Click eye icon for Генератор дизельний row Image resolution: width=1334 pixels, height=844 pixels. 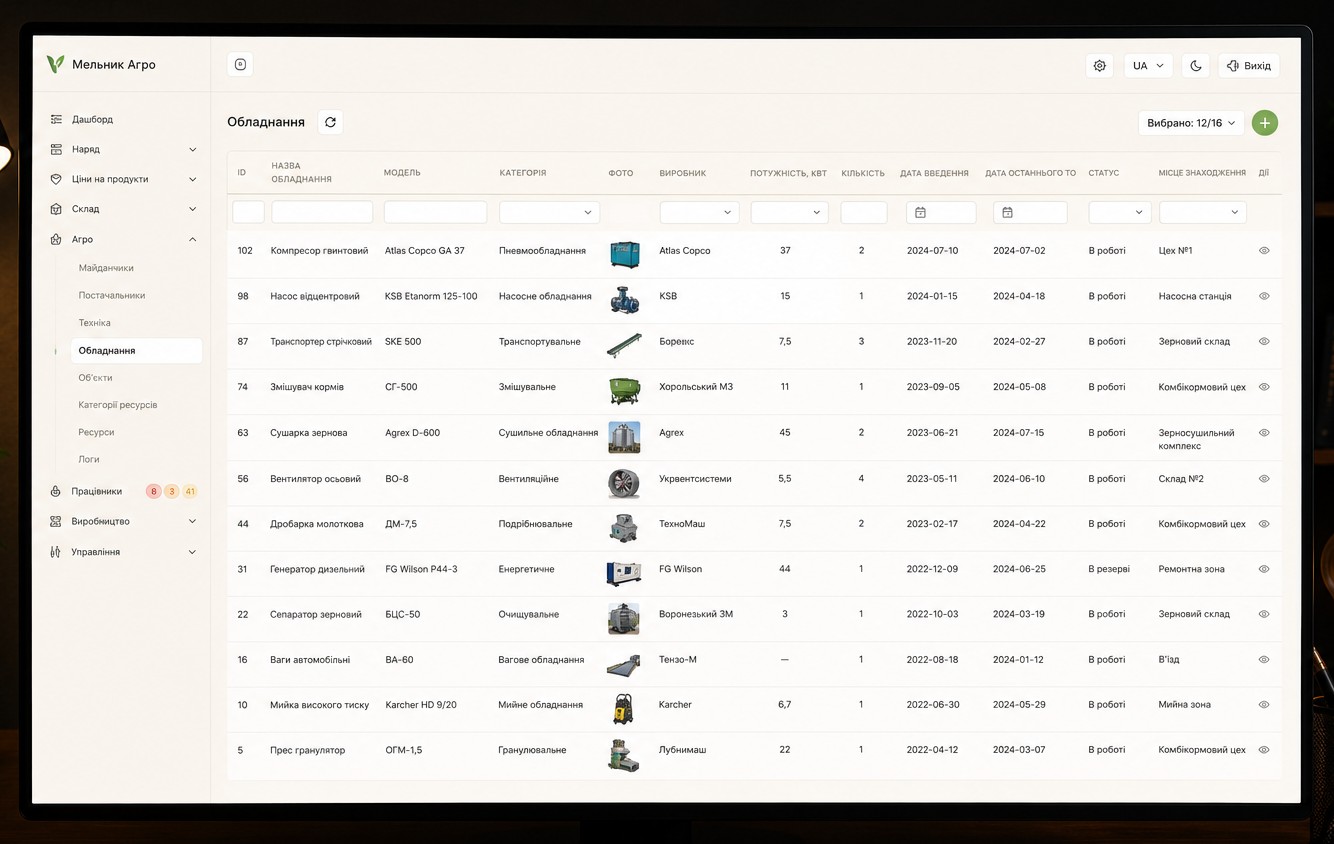(x=1264, y=569)
